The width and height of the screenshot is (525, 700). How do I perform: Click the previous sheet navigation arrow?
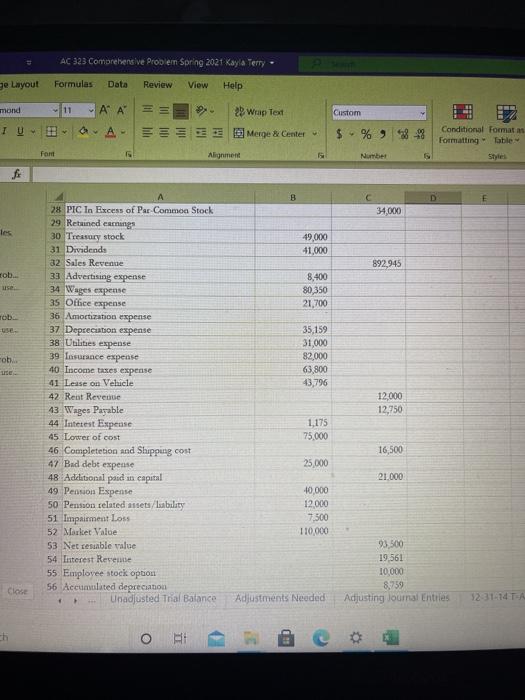60,601
